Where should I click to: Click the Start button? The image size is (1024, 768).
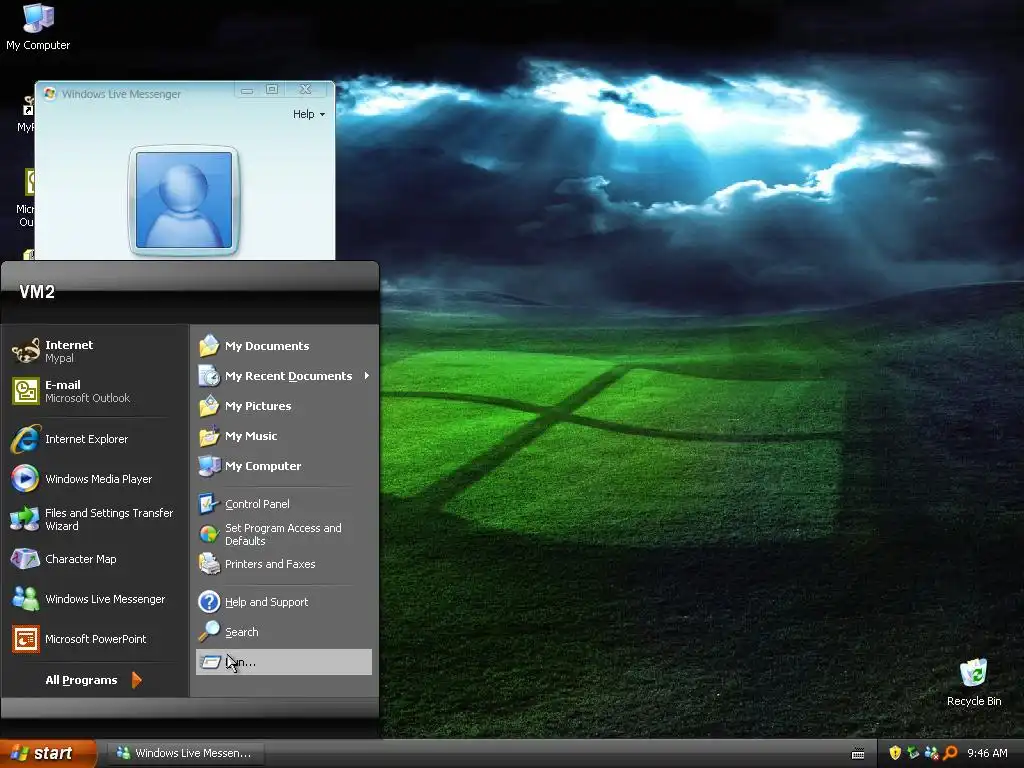pos(48,754)
